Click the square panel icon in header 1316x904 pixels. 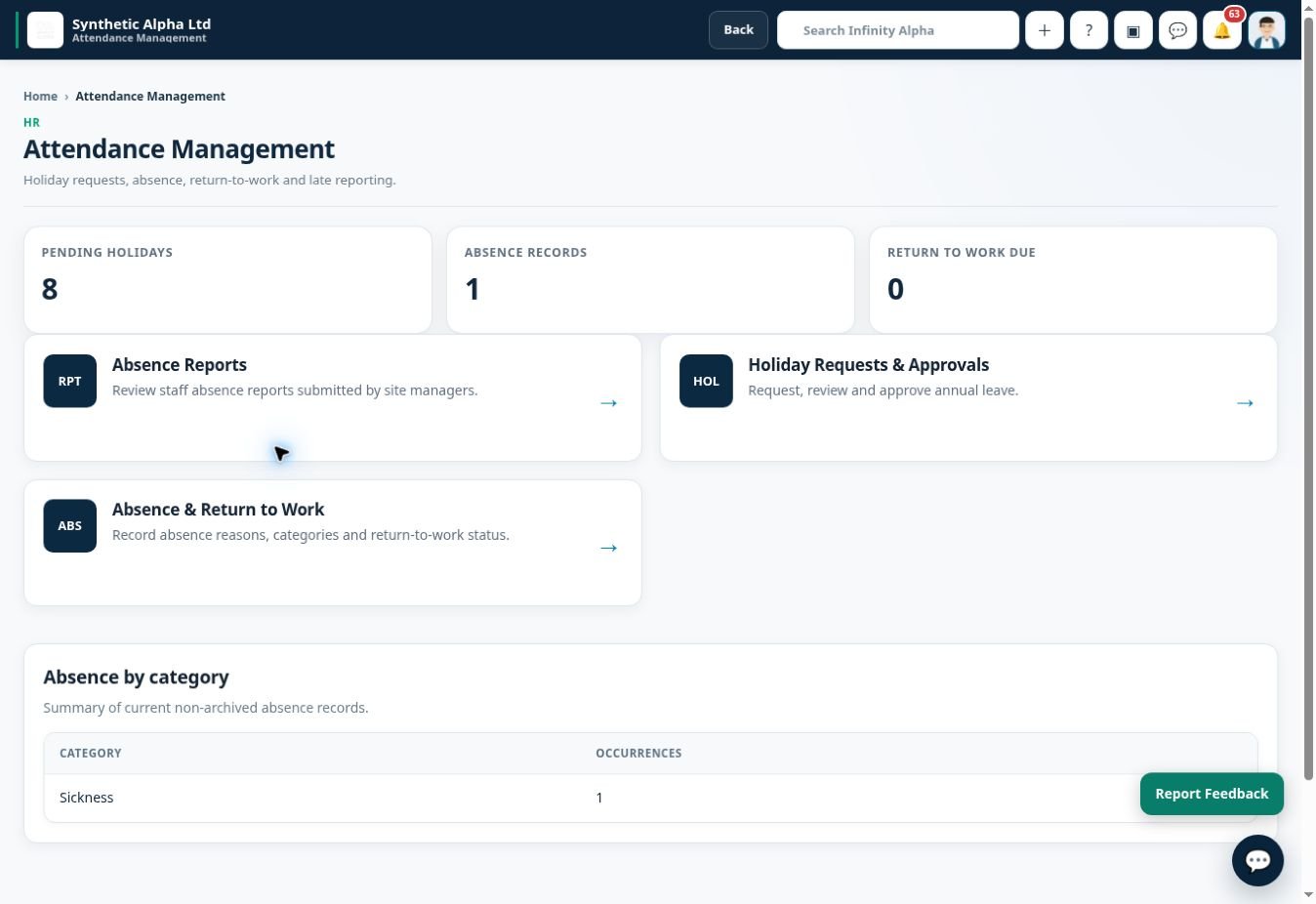[1133, 30]
